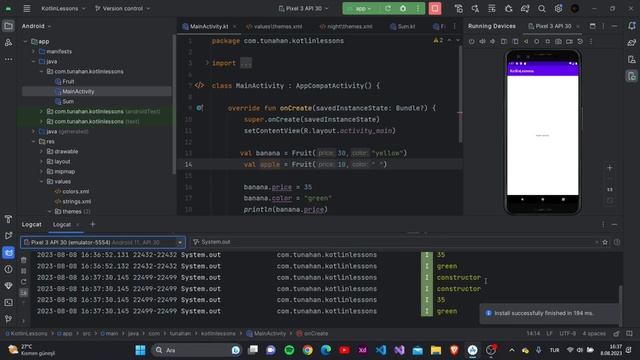
Task: Pause Logcat output
Action: (24, 271)
